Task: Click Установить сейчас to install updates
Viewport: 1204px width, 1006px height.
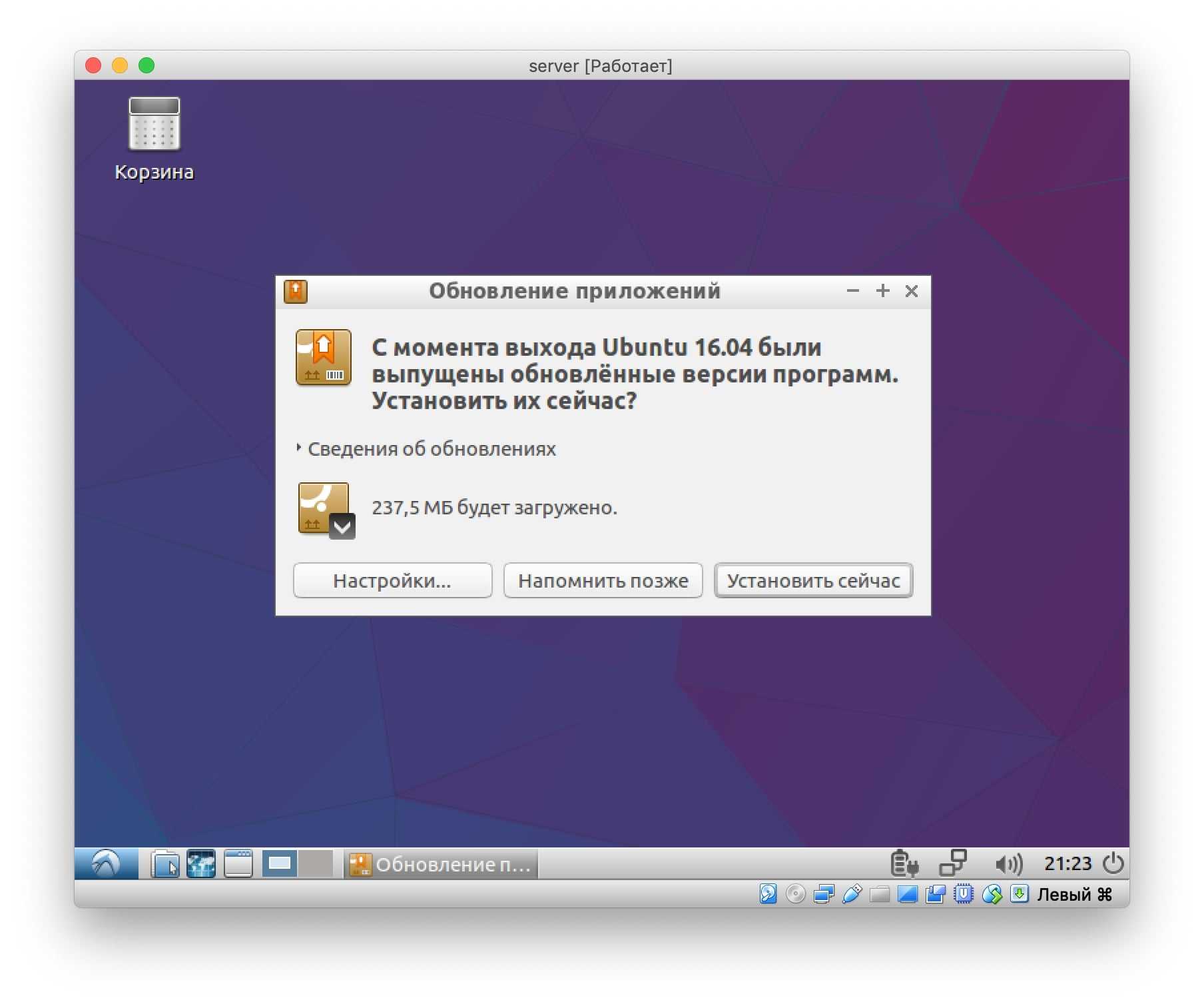Action: point(813,581)
